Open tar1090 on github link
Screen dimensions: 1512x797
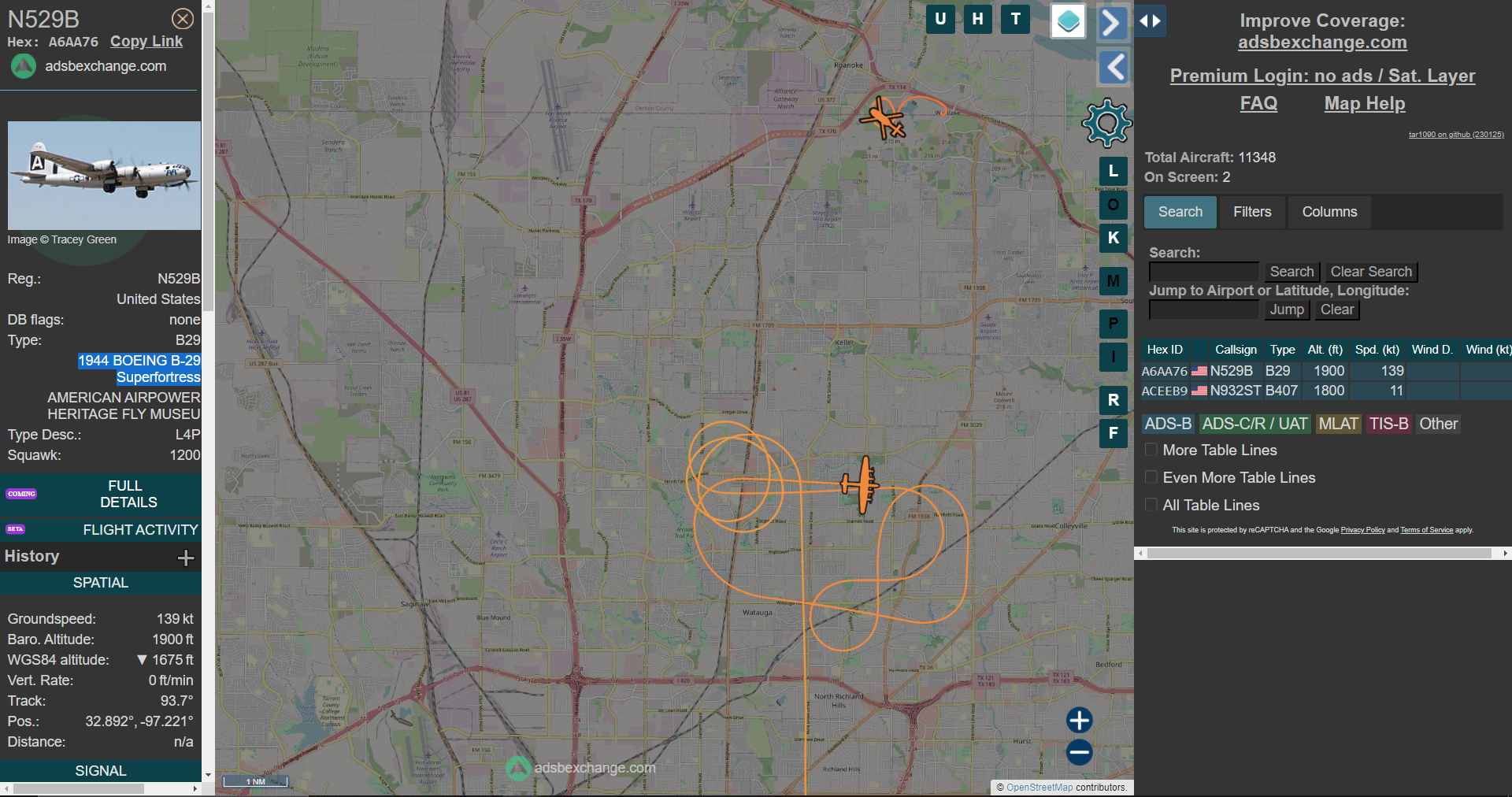pyautogui.click(x=1456, y=135)
